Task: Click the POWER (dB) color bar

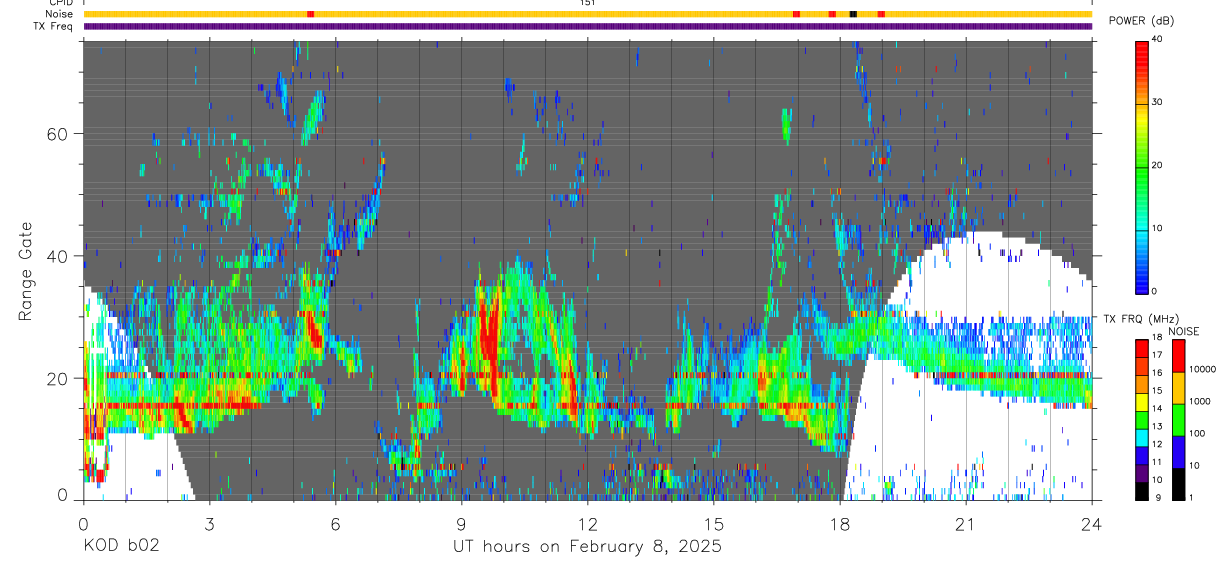Action: 1142,166
